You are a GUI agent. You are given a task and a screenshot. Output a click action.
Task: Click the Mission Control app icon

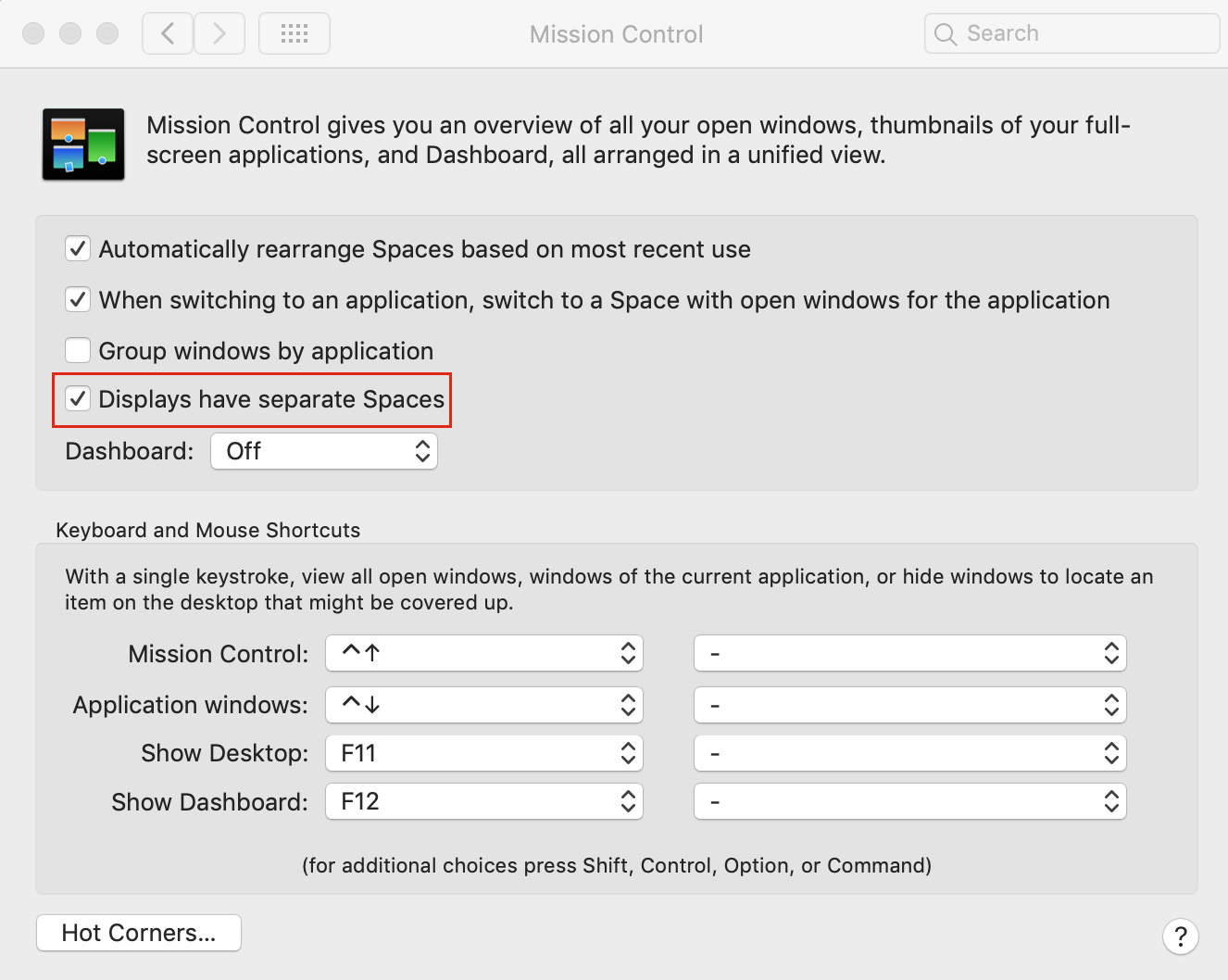pos(83,144)
